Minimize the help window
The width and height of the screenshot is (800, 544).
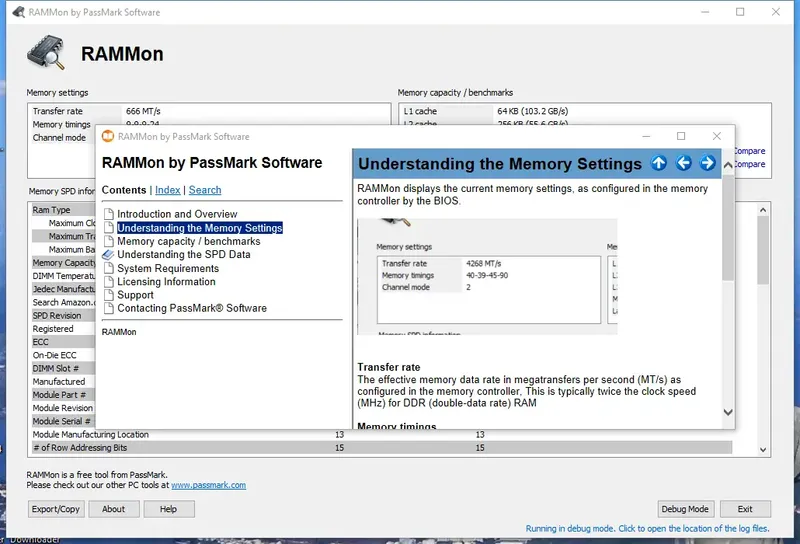[x=646, y=136]
